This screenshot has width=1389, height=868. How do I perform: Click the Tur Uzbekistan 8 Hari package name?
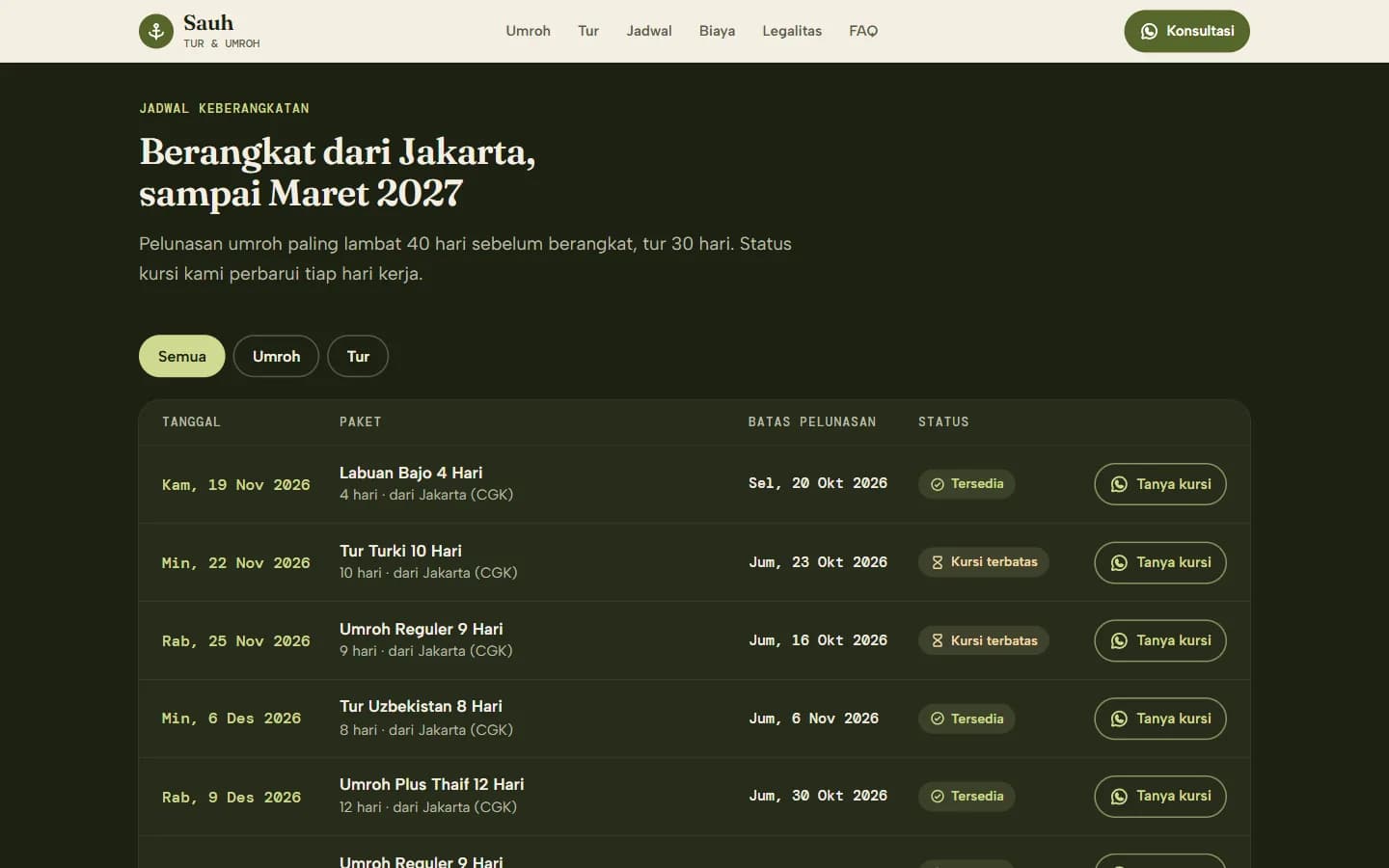coord(421,706)
